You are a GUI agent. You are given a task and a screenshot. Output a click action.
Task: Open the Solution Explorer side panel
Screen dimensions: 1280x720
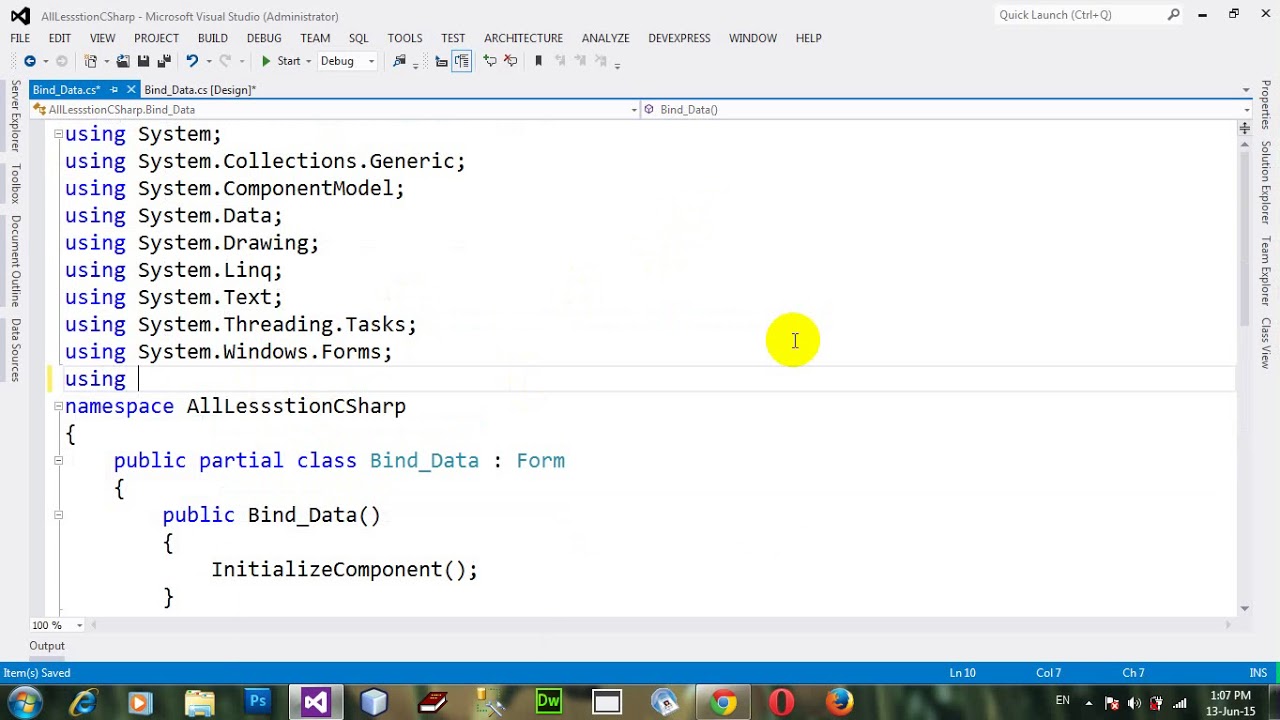tap(1265, 183)
